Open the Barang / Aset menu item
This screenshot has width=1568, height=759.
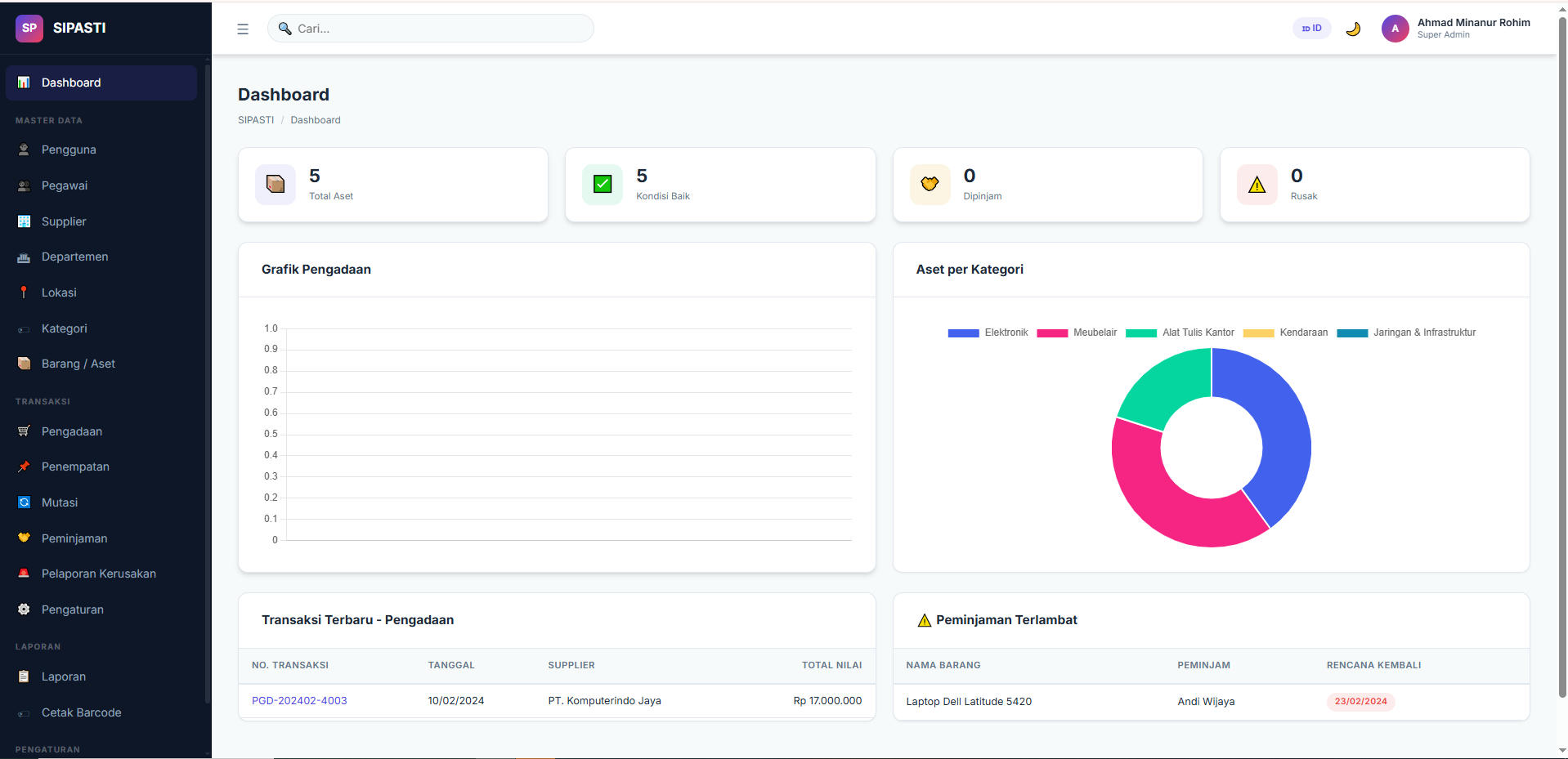coord(78,364)
